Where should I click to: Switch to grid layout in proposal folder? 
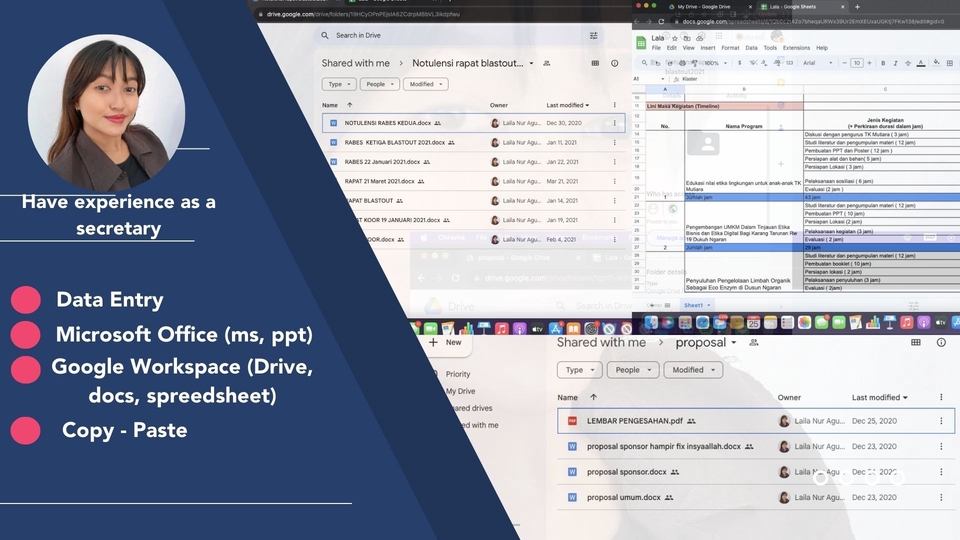coord(915,342)
